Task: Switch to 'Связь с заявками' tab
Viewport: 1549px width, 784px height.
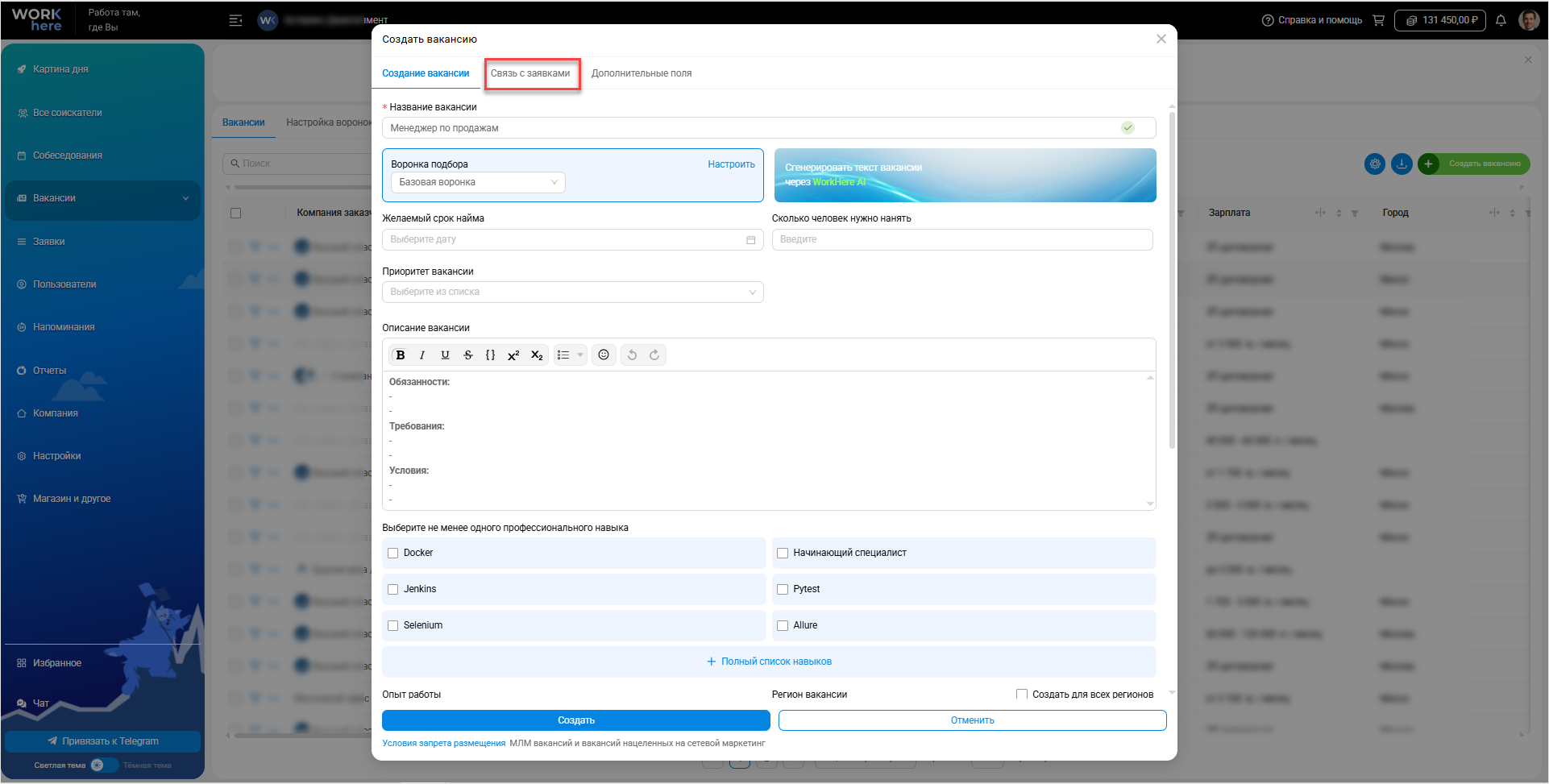Action: pyautogui.click(x=530, y=73)
